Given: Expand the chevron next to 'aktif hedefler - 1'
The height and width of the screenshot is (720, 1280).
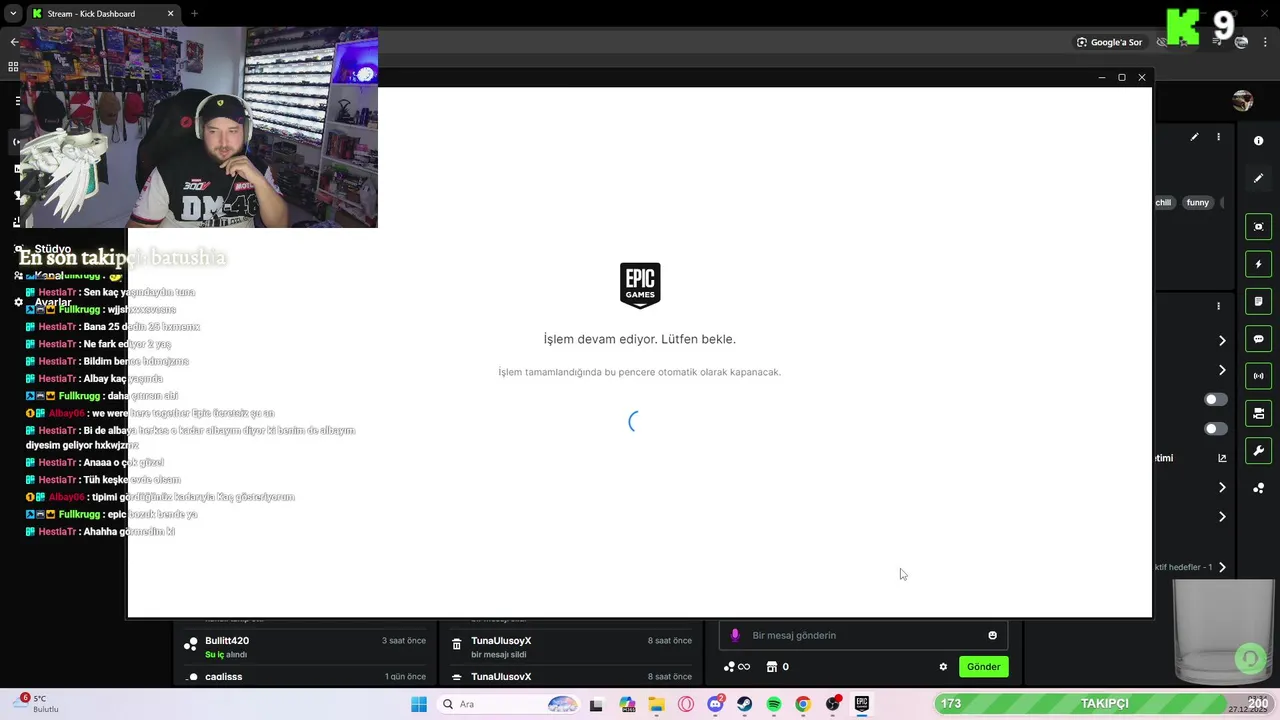Looking at the screenshot, I should coord(1222,567).
